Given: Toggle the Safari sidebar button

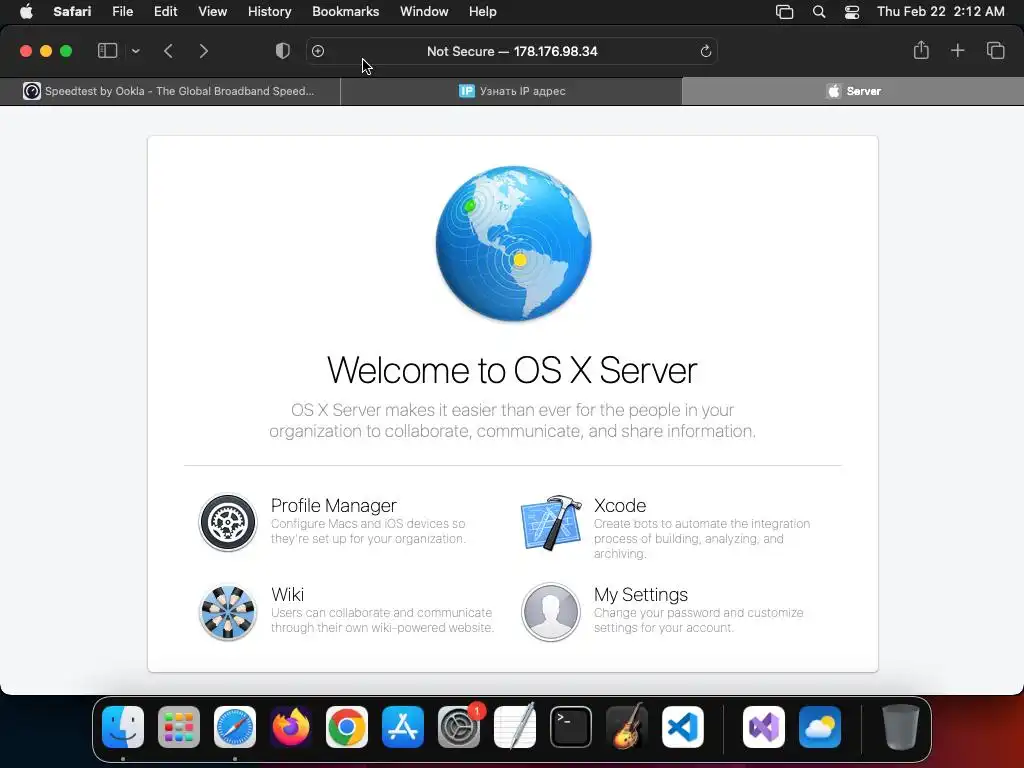Looking at the screenshot, I should tap(107, 51).
